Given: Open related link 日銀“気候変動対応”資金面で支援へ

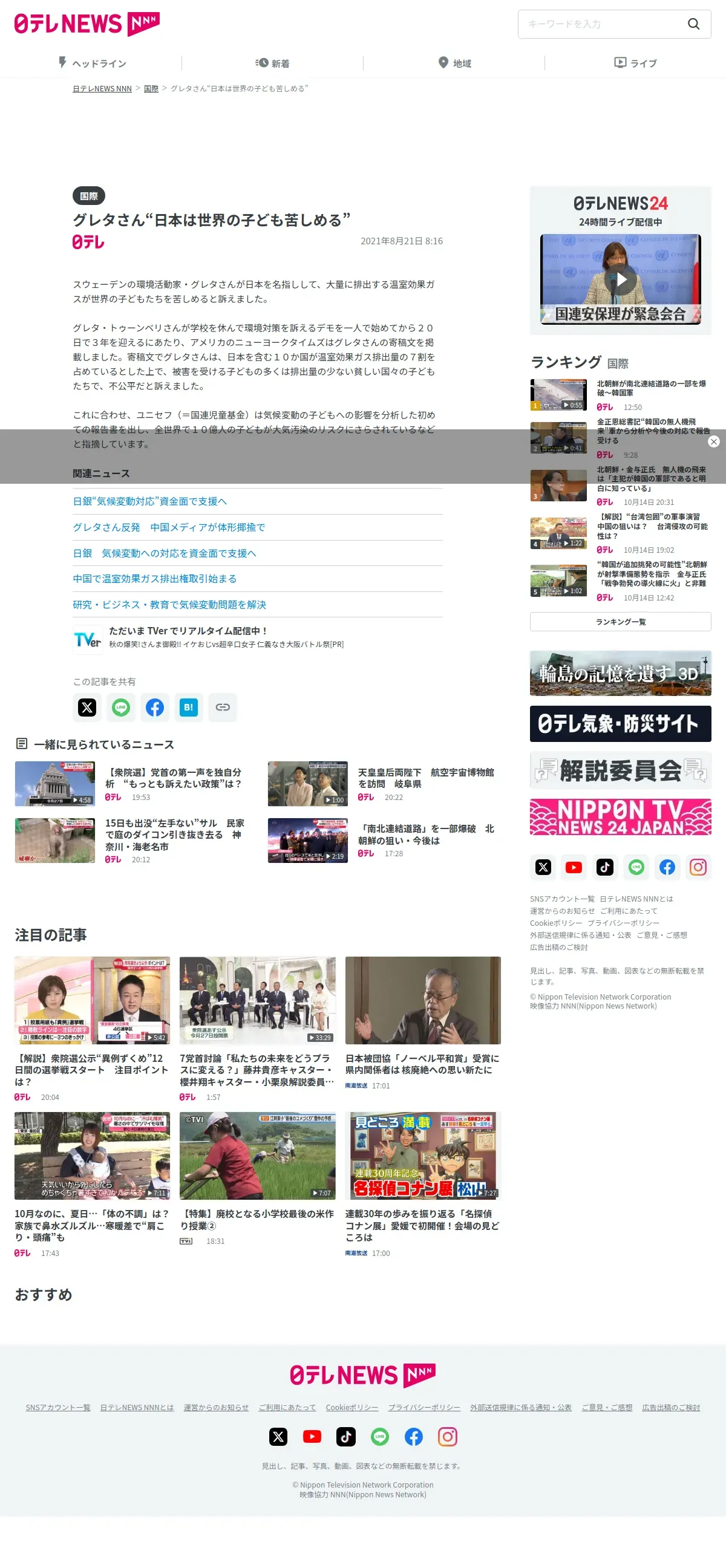Looking at the screenshot, I should pyautogui.click(x=150, y=501).
